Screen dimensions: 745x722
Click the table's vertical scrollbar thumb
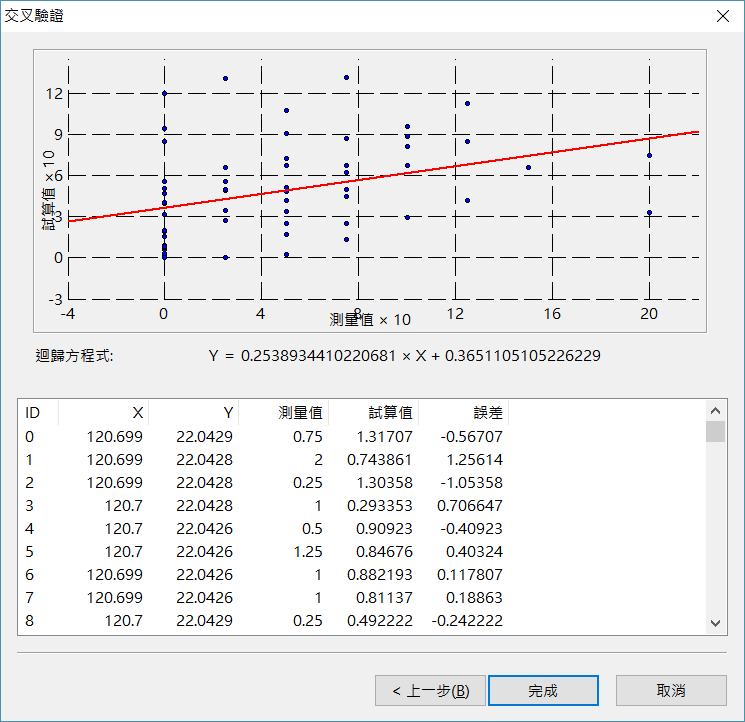pyautogui.click(x=715, y=432)
